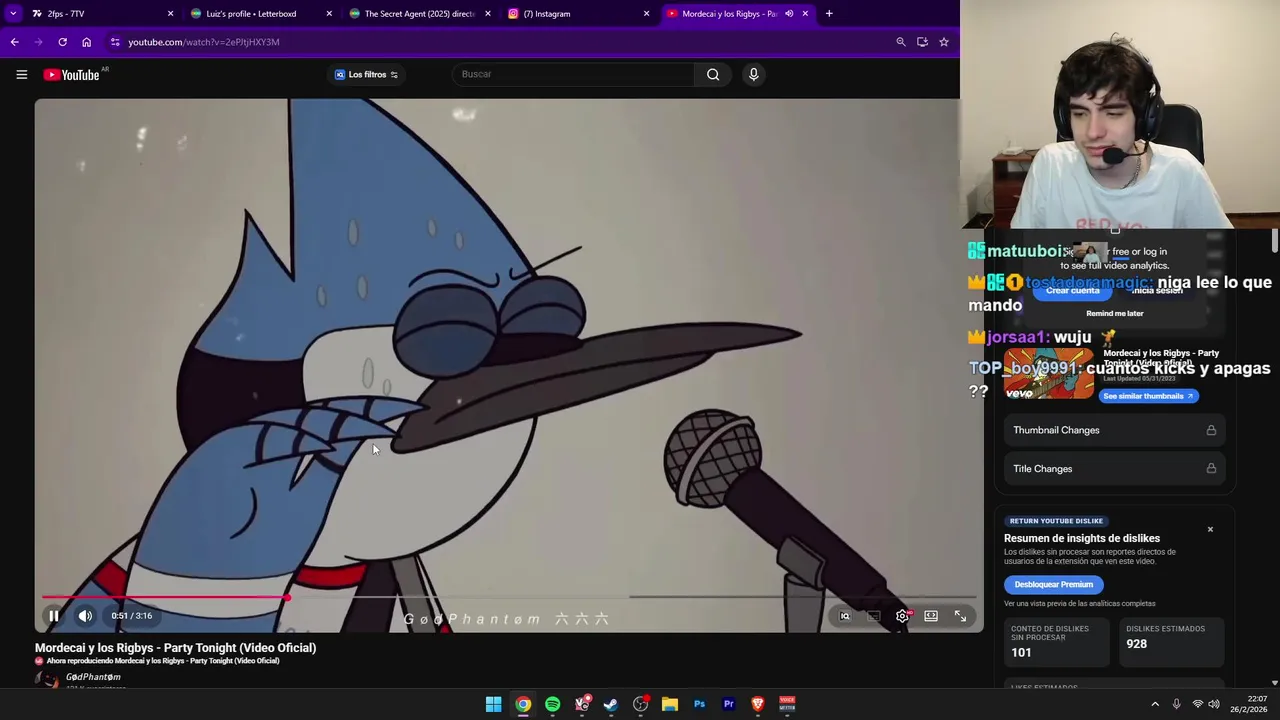1280x720 pixels.
Task: Switch the player to theater mode
Action: (931, 616)
